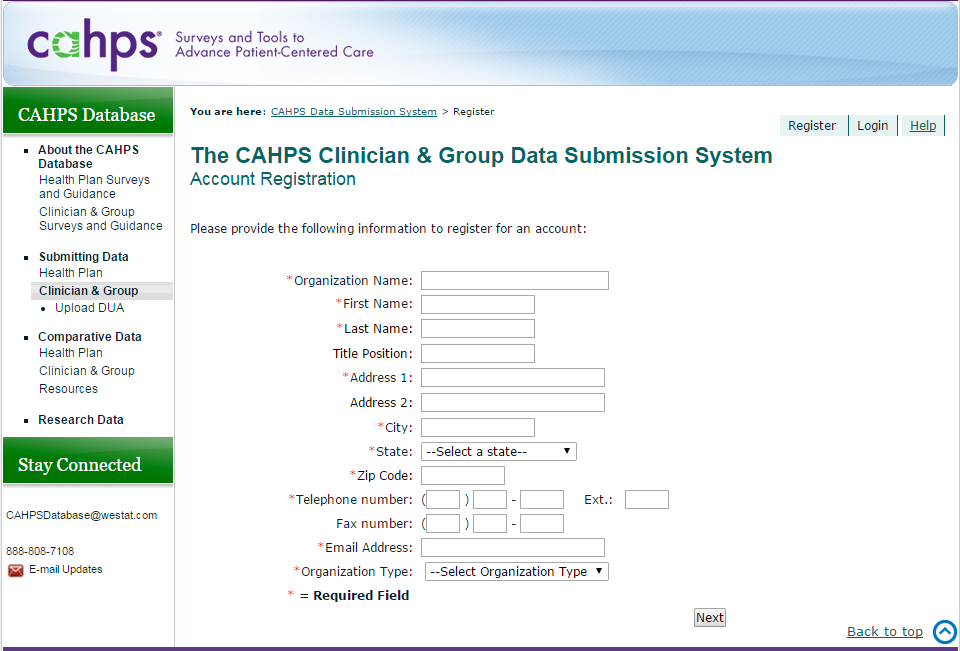This screenshot has height=651, width=960.
Task: Click into the First Name field
Action: point(478,305)
